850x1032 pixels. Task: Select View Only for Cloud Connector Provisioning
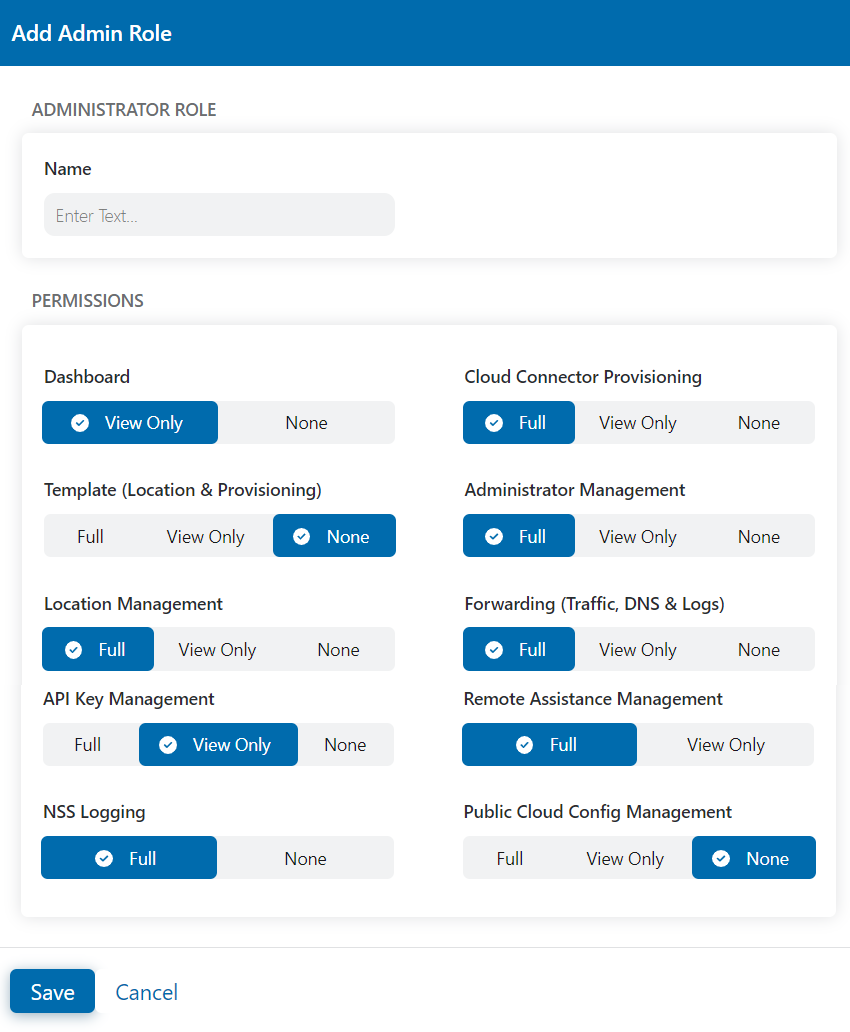[637, 422]
